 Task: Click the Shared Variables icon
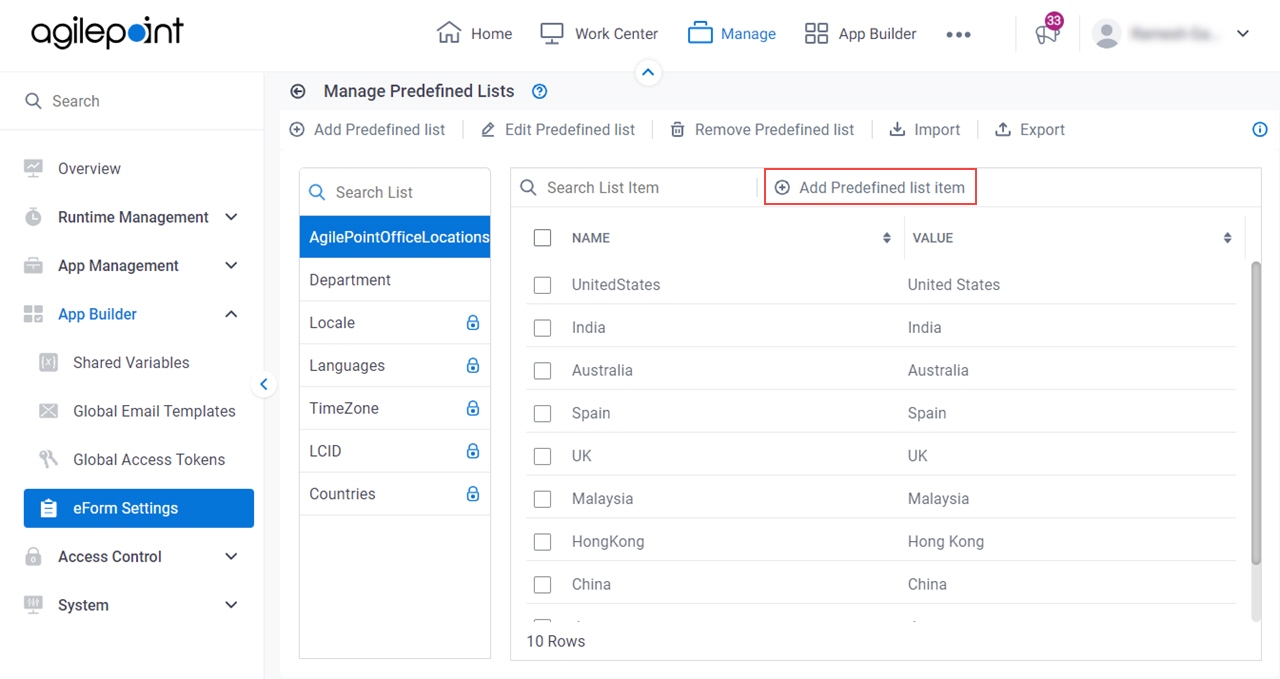(48, 363)
